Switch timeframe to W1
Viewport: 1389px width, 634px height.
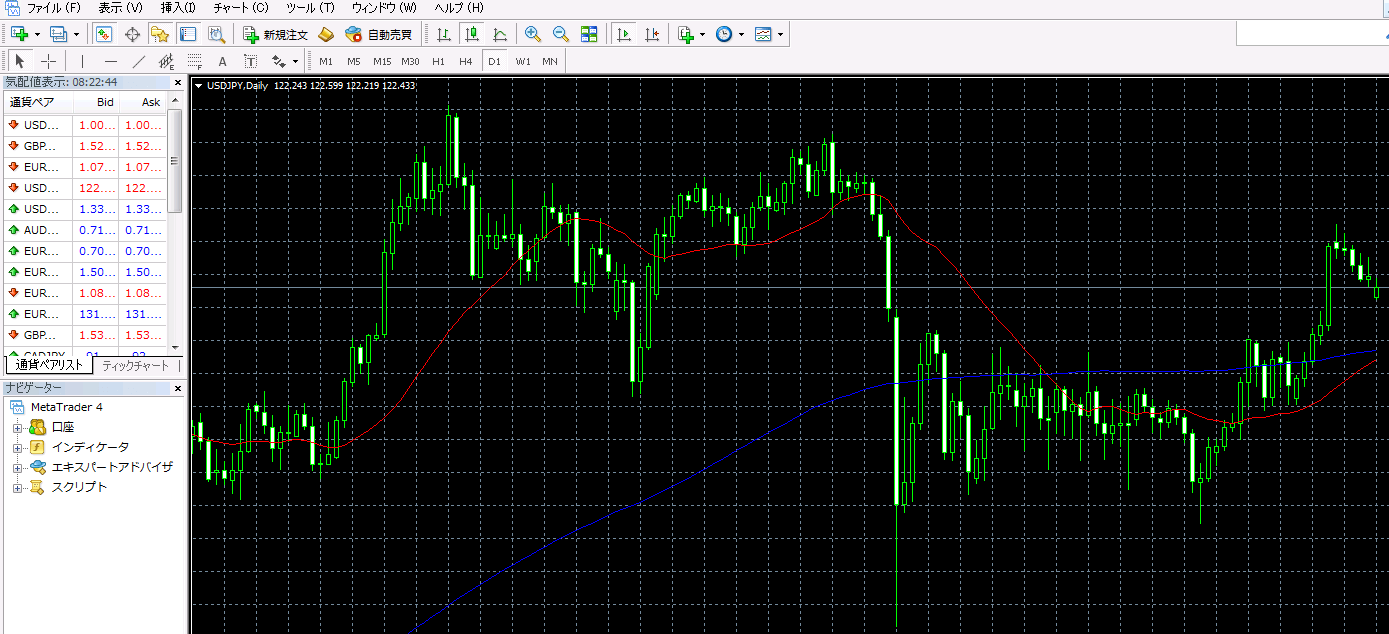pyautogui.click(x=523, y=61)
